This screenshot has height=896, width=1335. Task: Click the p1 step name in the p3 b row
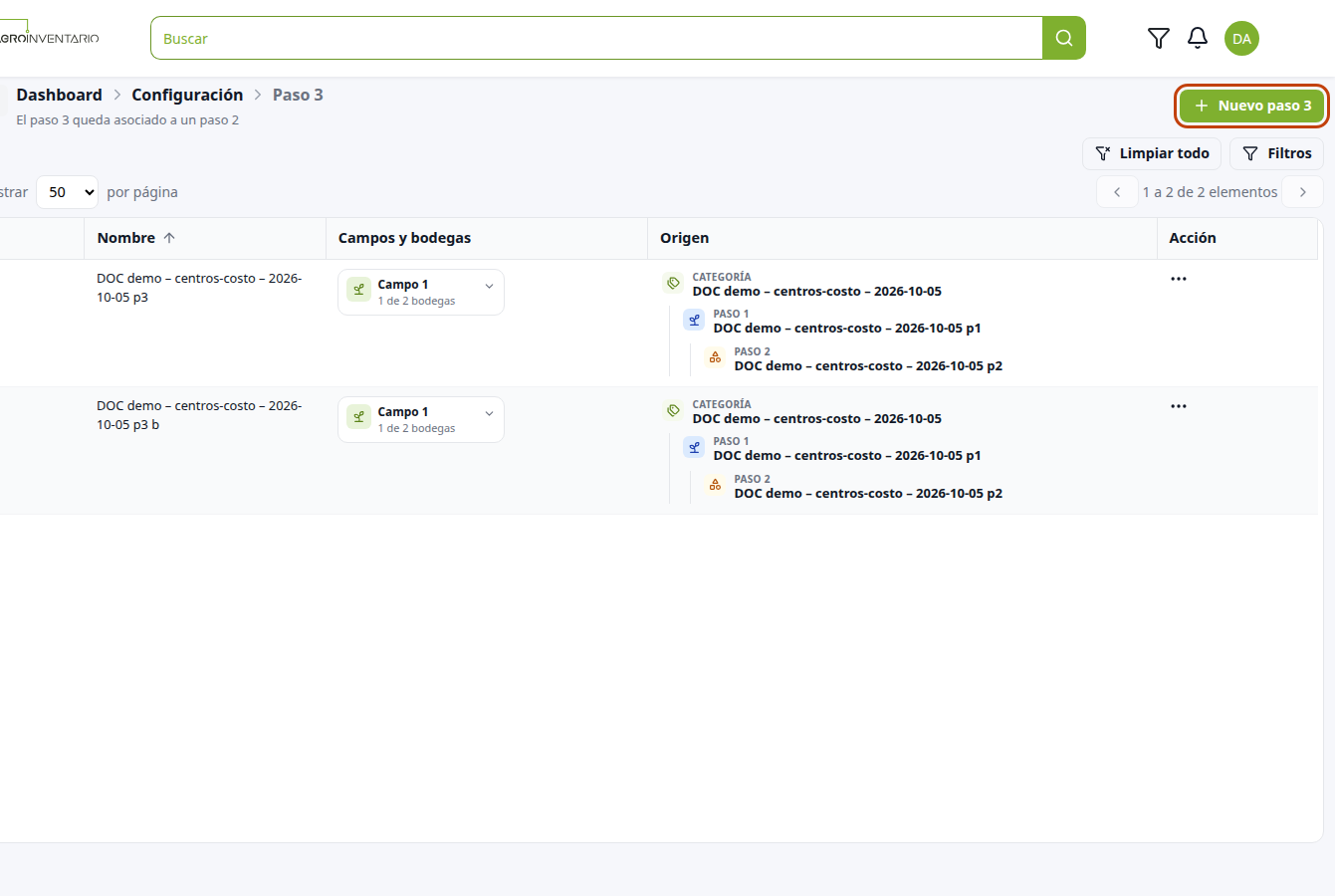tap(847, 456)
